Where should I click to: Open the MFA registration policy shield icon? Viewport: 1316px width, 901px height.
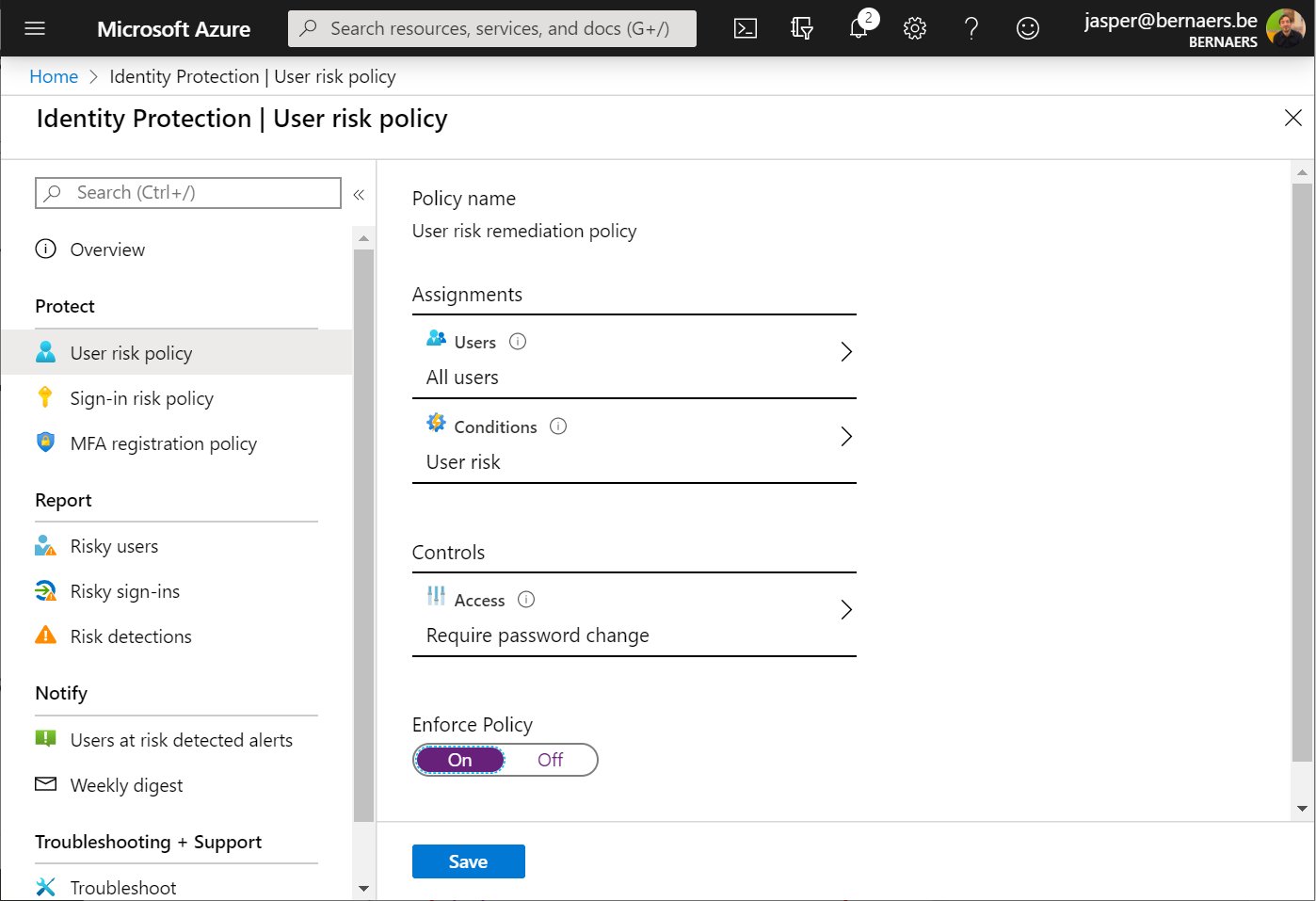click(x=44, y=442)
